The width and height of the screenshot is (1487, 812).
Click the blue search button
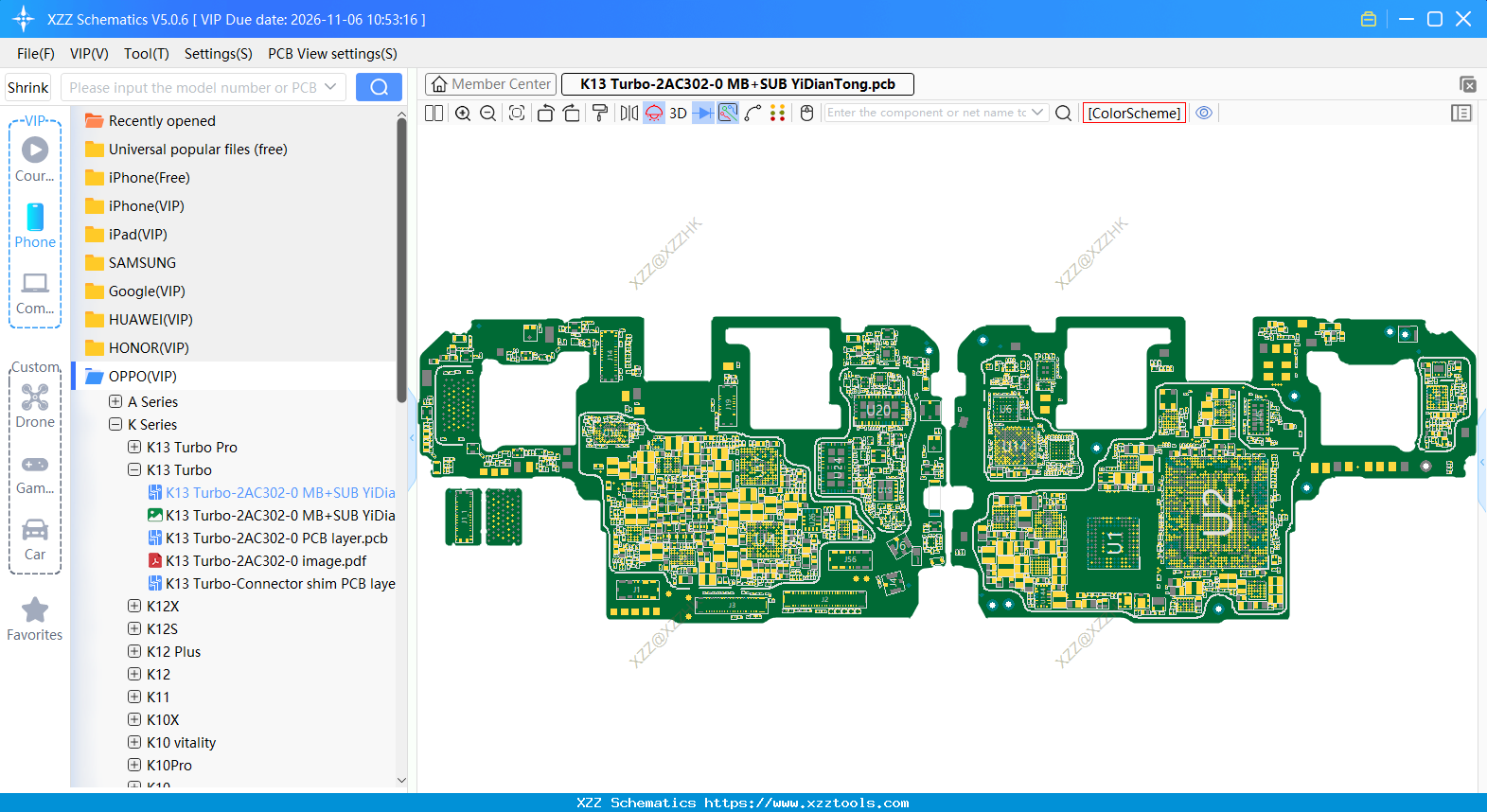tap(379, 87)
